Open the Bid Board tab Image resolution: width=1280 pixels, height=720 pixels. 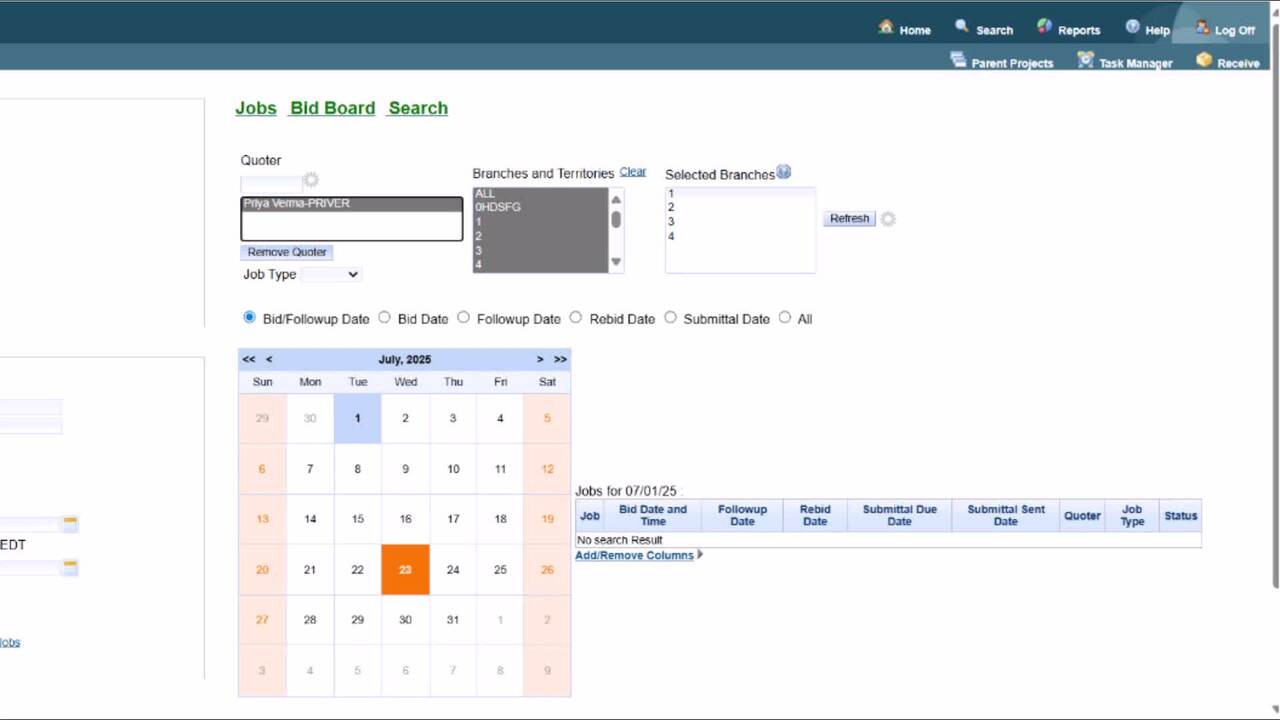click(x=332, y=108)
